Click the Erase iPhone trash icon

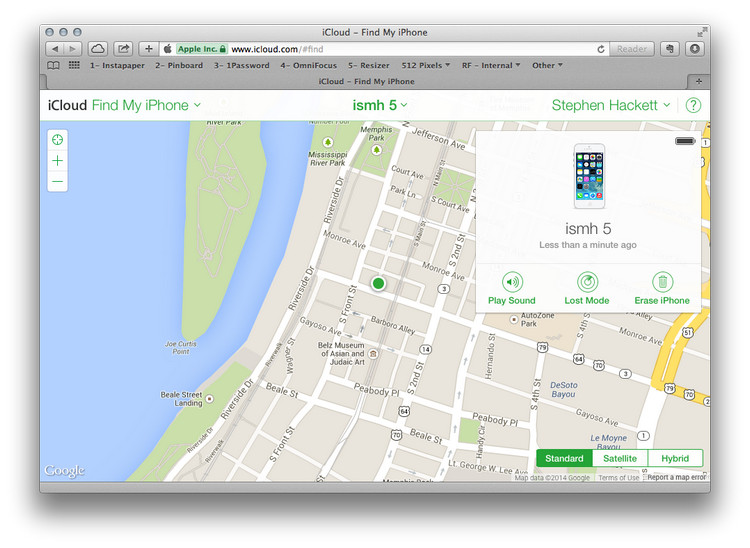[x=662, y=282]
